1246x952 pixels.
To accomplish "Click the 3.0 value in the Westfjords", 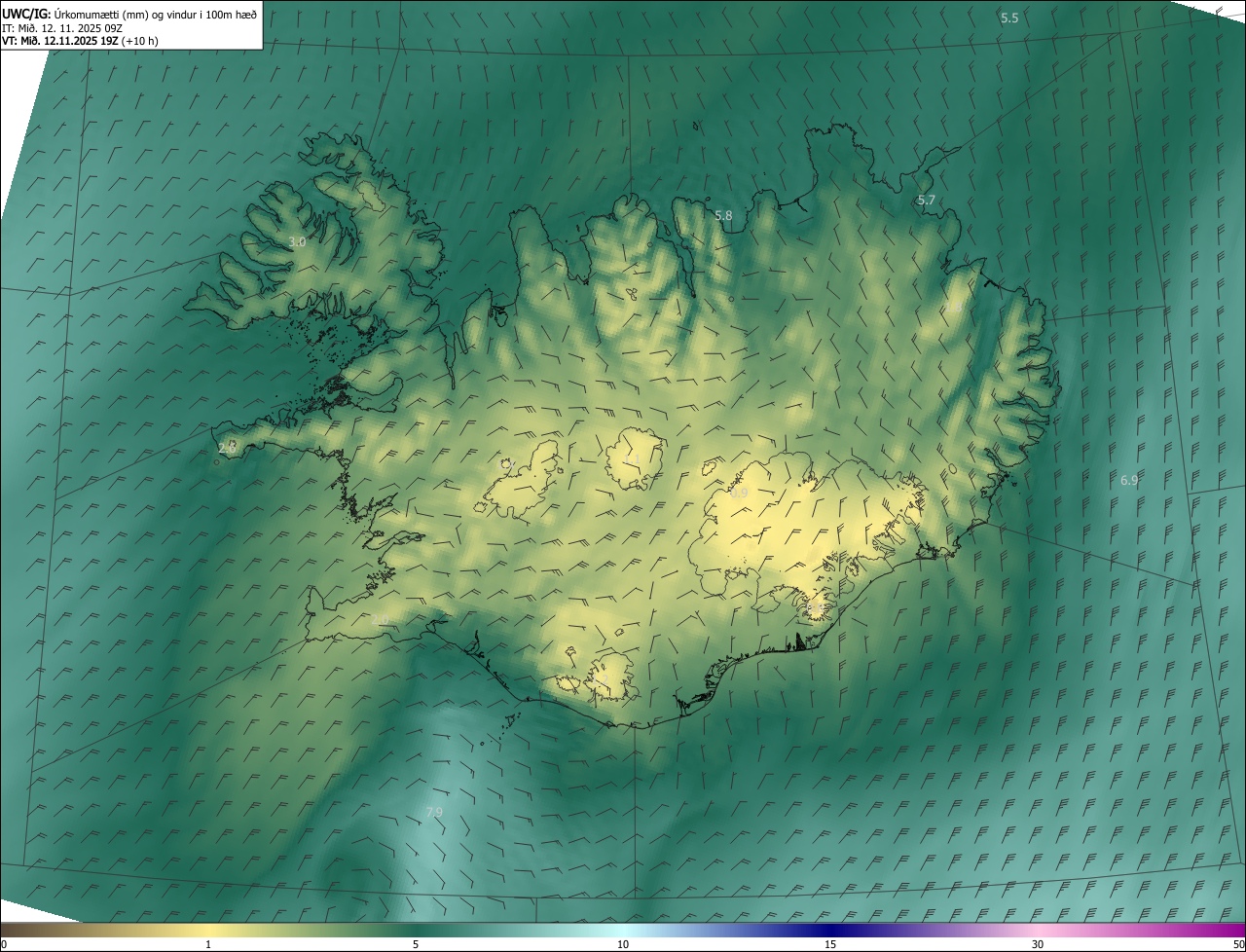I will [297, 241].
